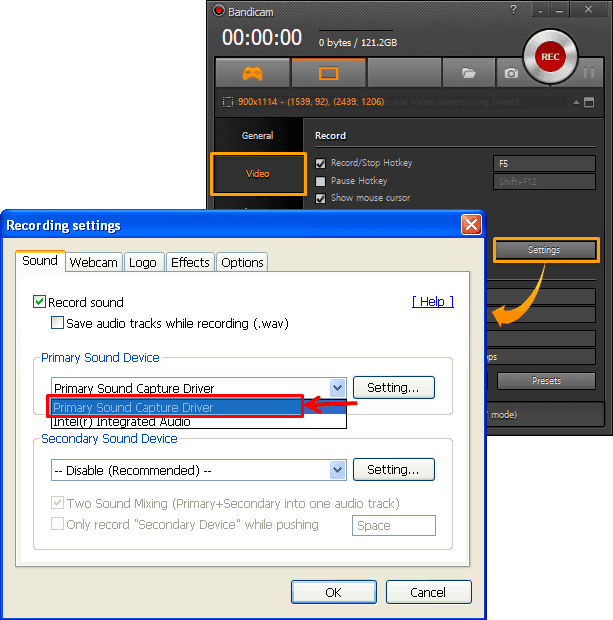Switch to game recording mode gamepad icon

(x=252, y=73)
